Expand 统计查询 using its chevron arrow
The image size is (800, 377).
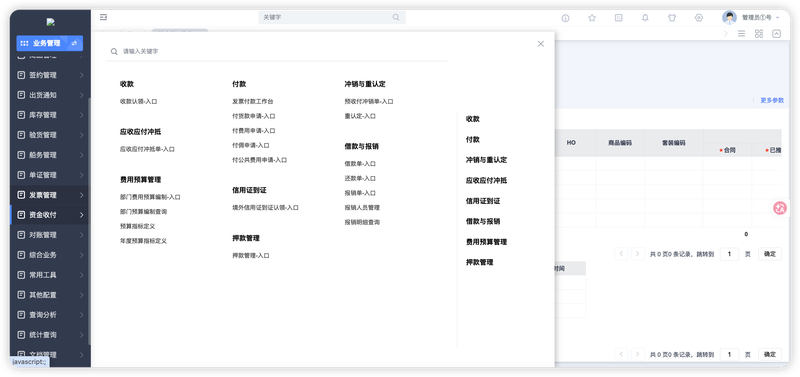[82, 335]
